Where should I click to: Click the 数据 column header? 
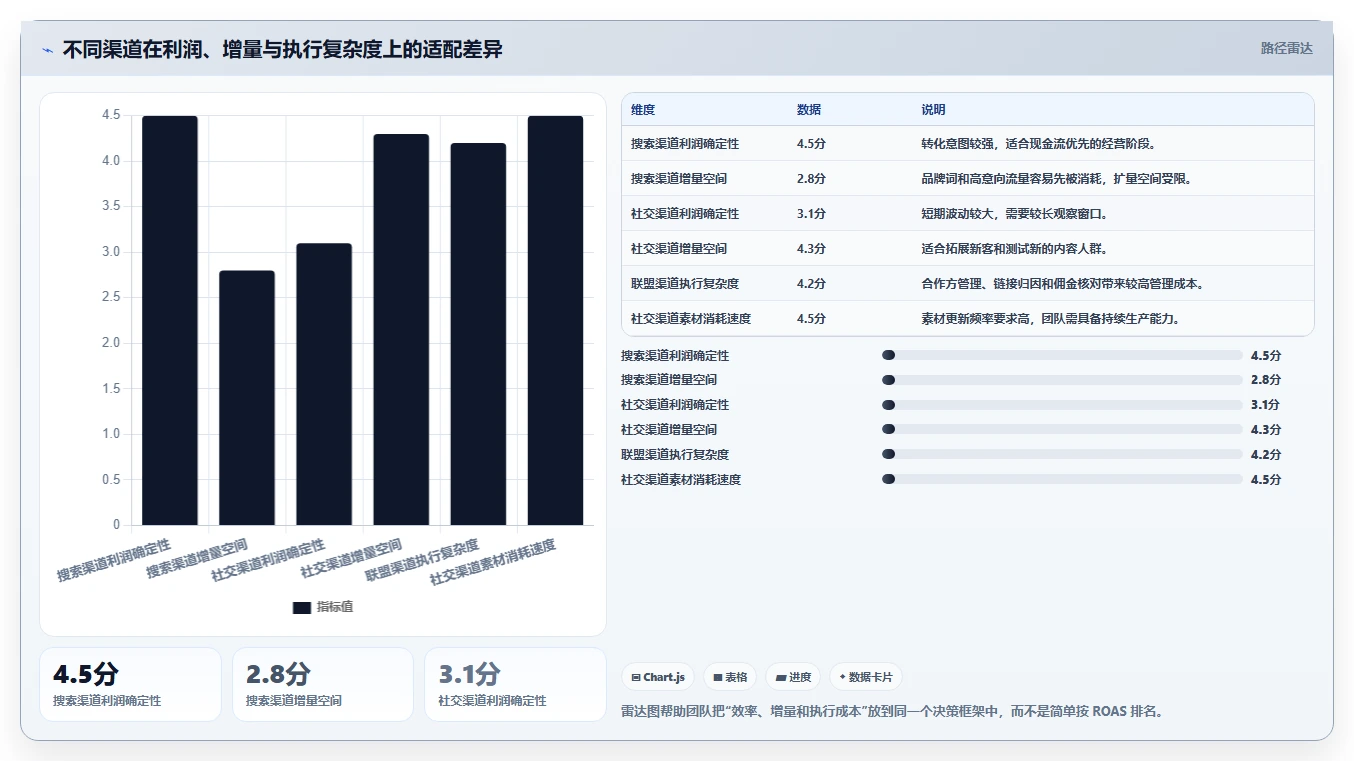click(809, 110)
